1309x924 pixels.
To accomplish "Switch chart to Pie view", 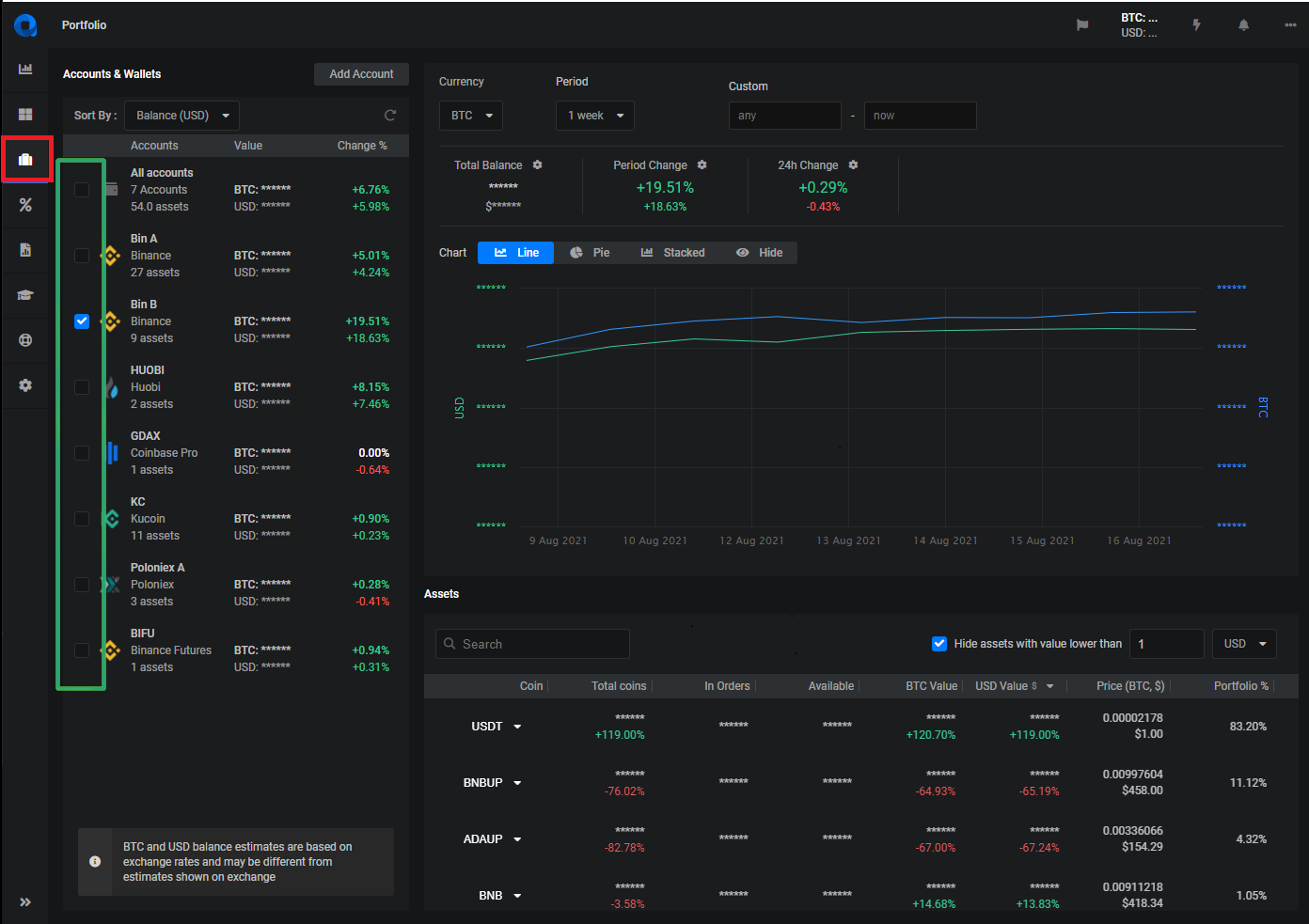I will (x=590, y=253).
